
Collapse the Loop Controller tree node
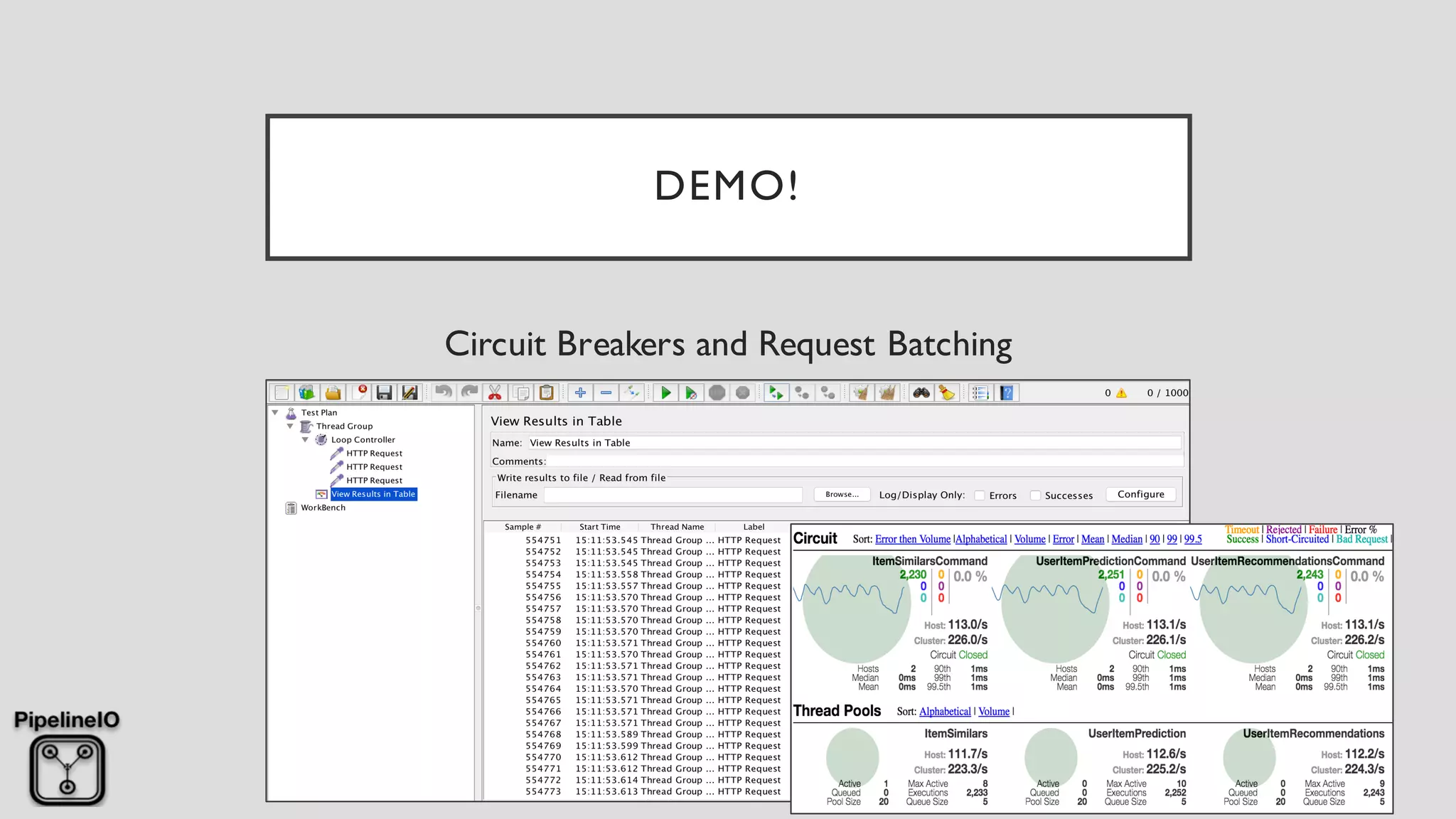[x=305, y=439]
